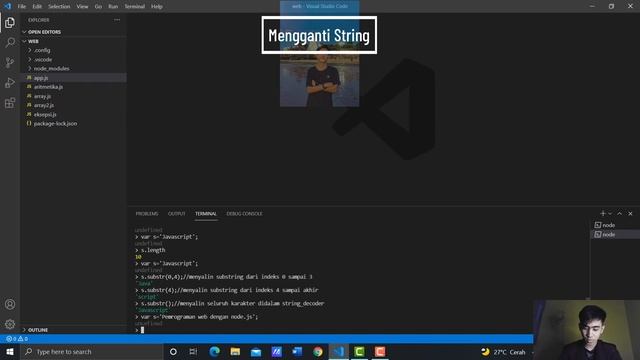Open aritmetika.js in the file tree
Screen dimensions: 640x360
(48, 87)
